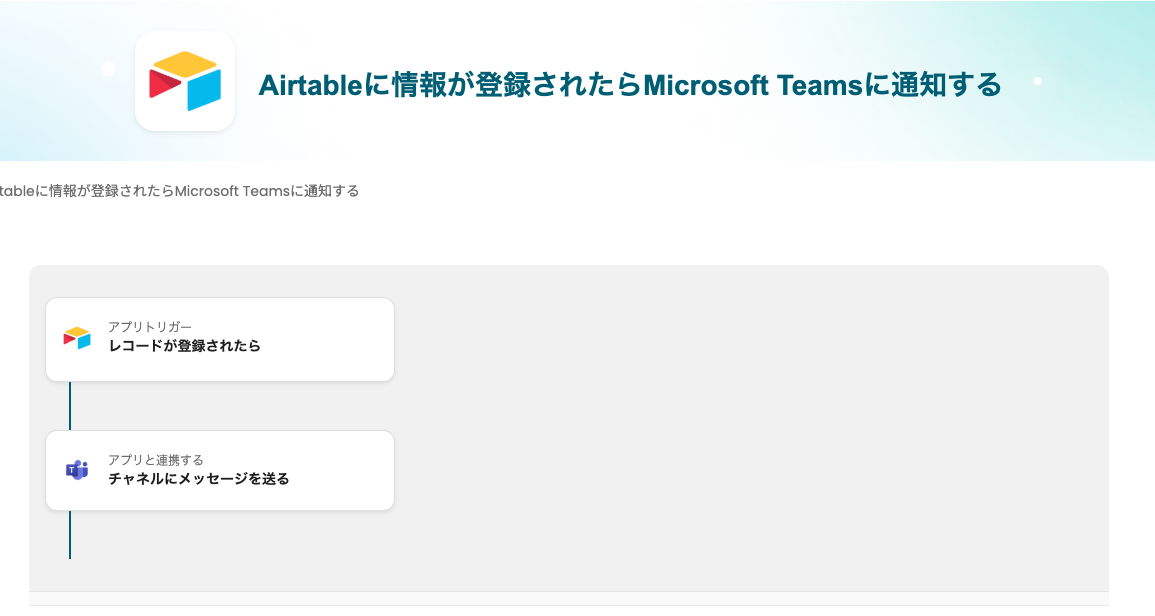Click the white dot right of the header title
Screen dimensions: 1155x616
coord(1037,81)
